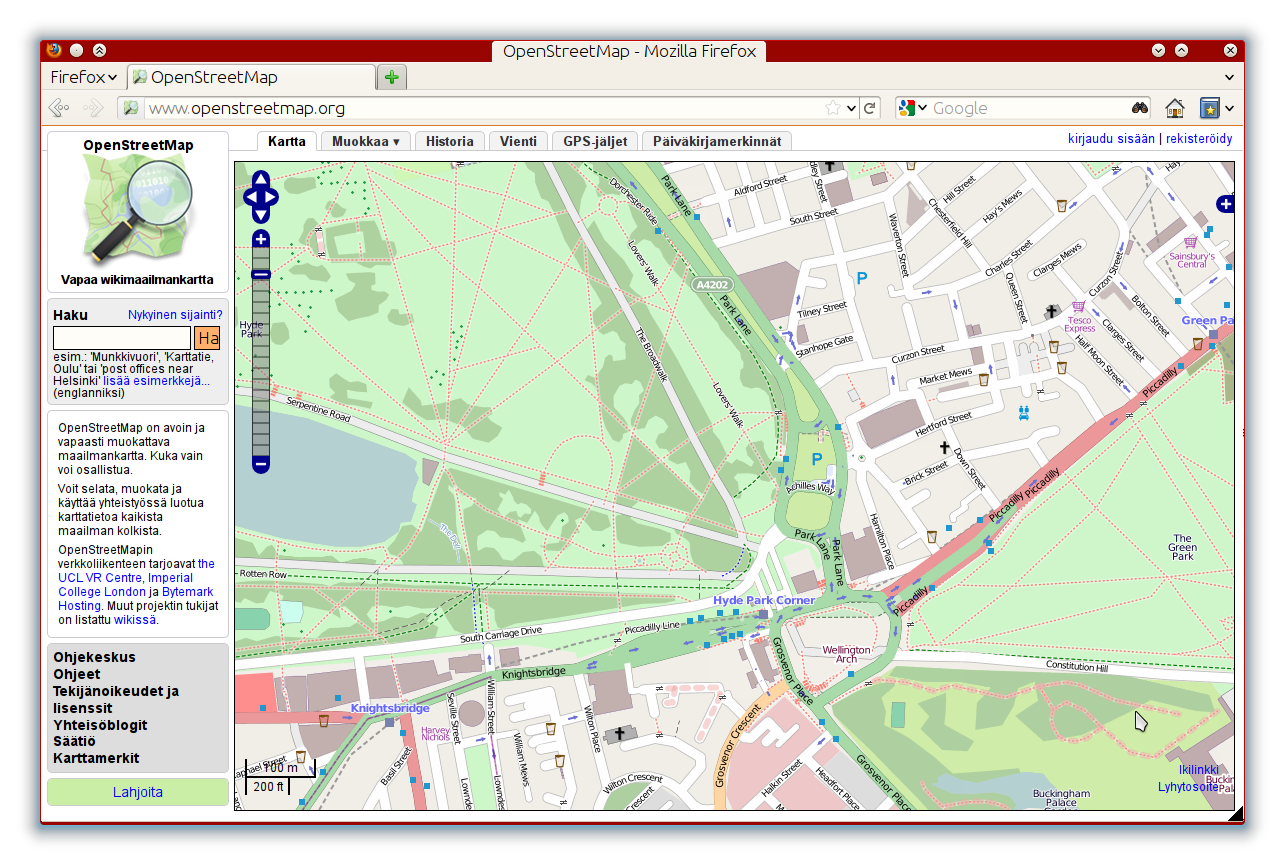Click the rekisteröidy link
1285x865 pixels.
pyautogui.click(x=1199, y=139)
